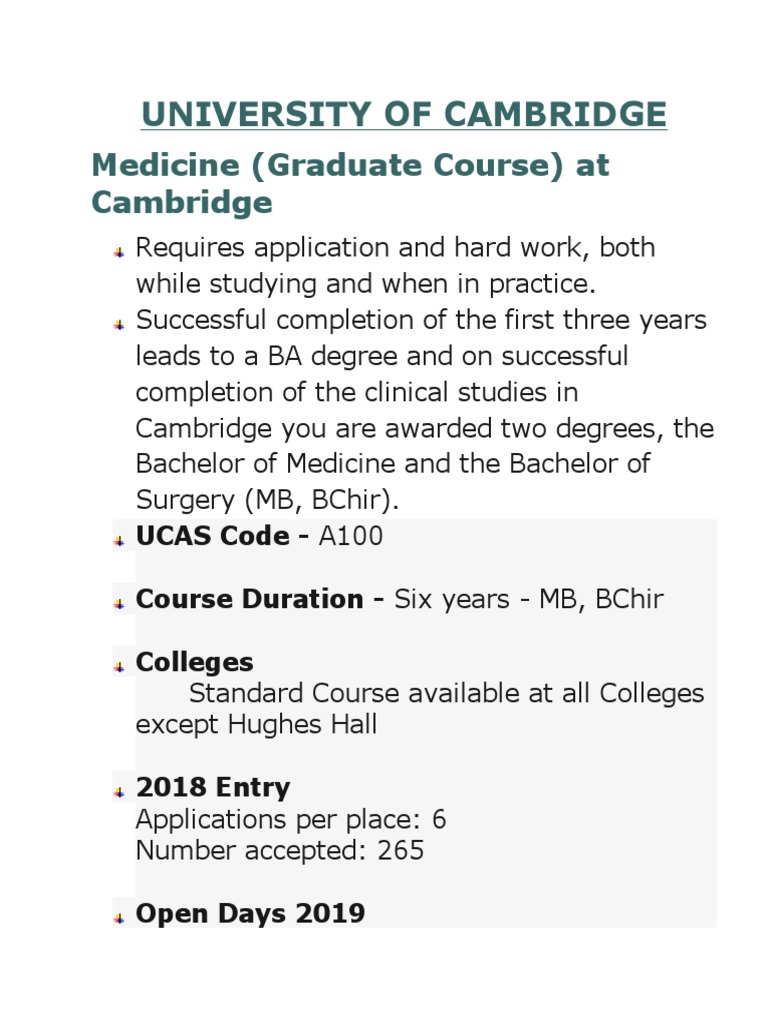
Task: Click the bold "Open Days 2019" label
Action: click(250, 913)
